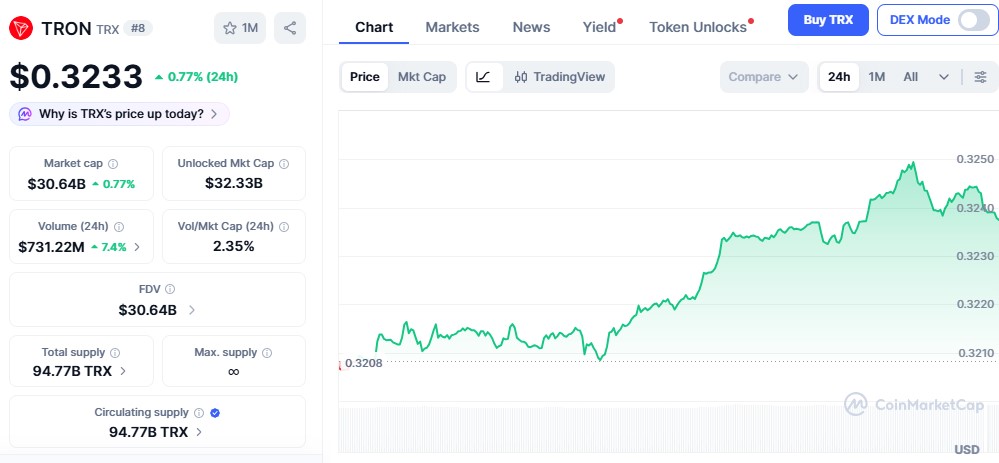Click the $32.33B unlocked market cap value
The width and height of the screenshot is (999, 463).
234,183
